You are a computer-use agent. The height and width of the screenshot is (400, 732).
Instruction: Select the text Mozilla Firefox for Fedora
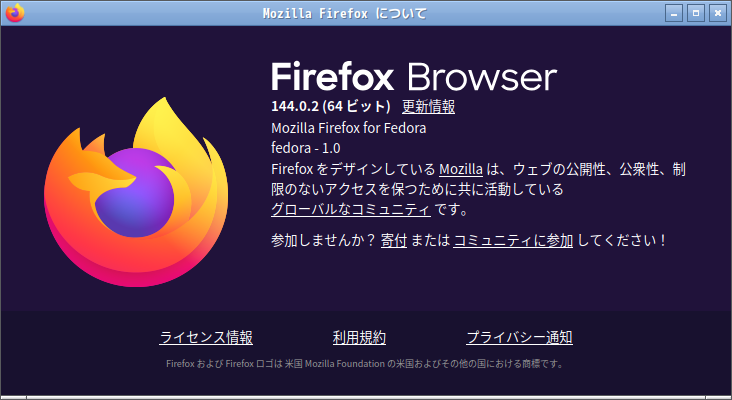349,128
